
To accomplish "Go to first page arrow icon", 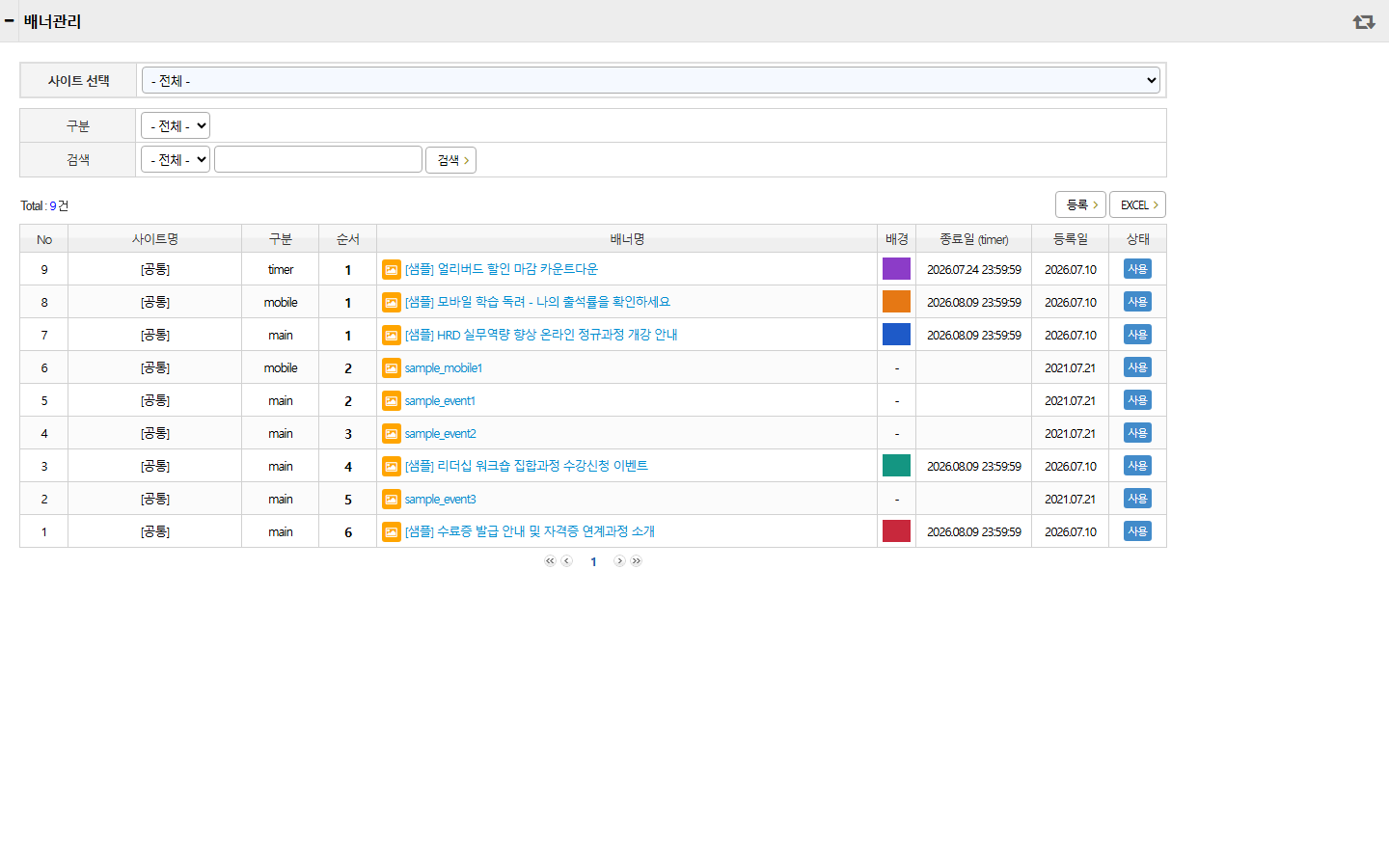I will click(550, 561).
